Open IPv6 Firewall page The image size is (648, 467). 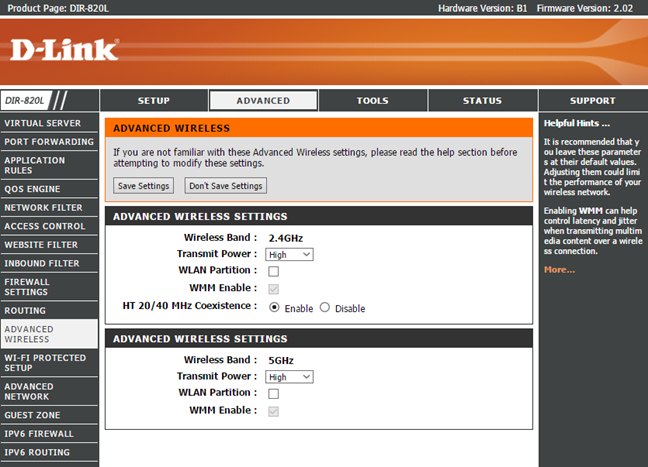pyautogui.click(x=49, y=434)
